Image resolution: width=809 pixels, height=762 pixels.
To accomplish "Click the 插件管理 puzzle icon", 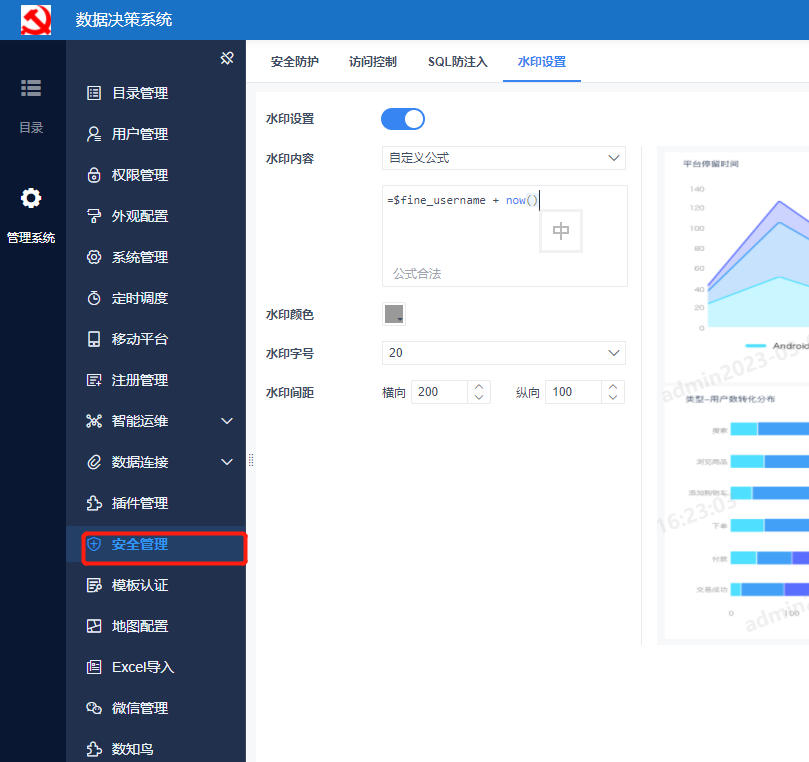I will click(94, 503).
